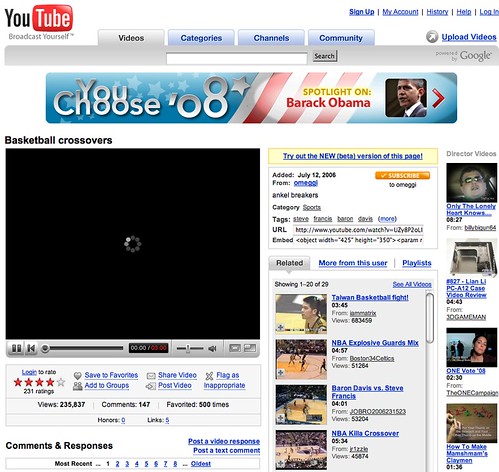
Task: Try the NEW beta version link
Action: (x=353, y=156)
